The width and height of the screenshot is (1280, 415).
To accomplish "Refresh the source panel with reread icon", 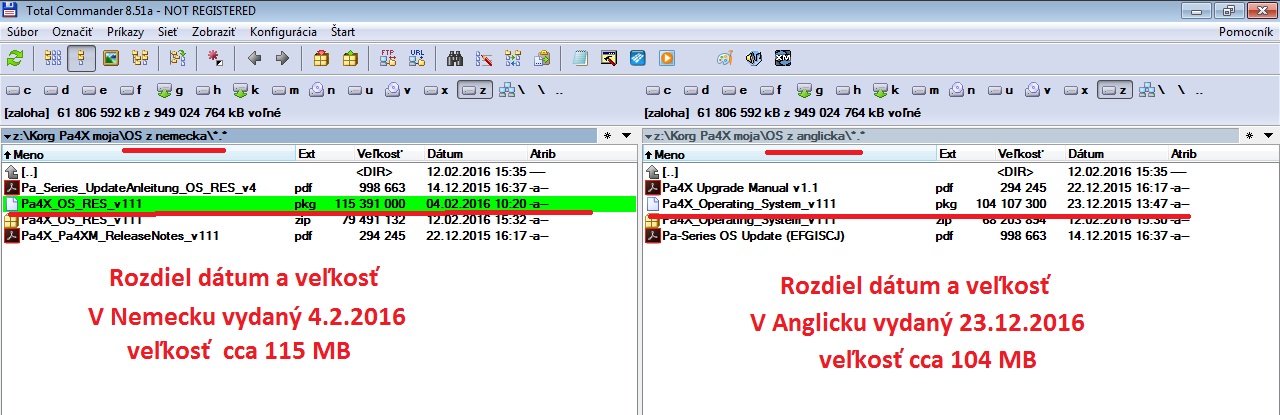I will point(15,58).
